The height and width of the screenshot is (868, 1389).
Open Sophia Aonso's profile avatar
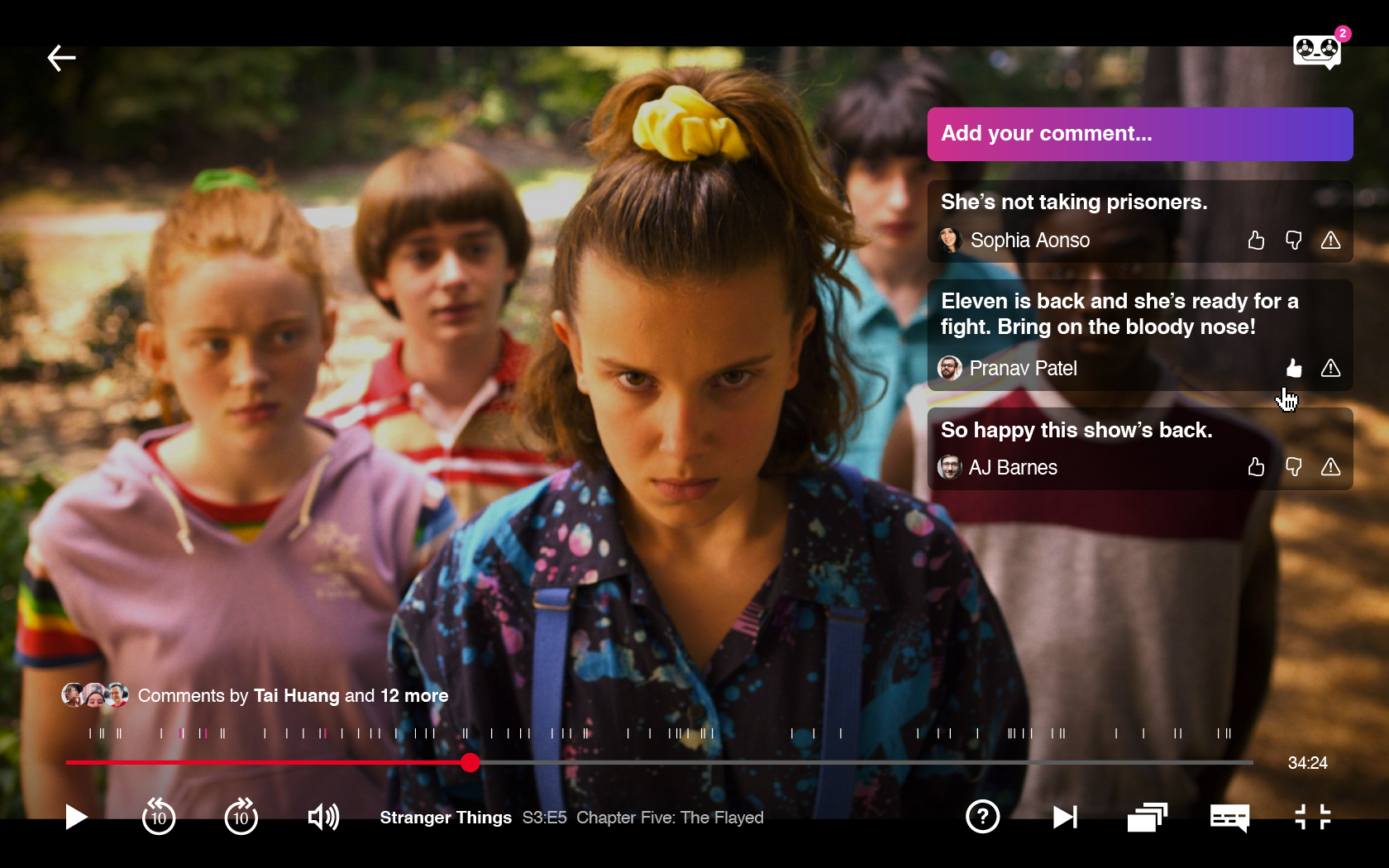click(950, 241)
